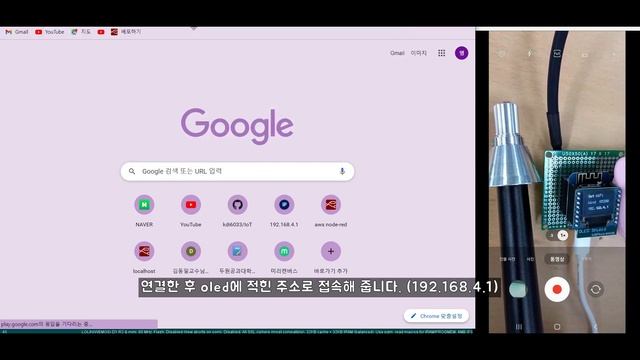Focus the Google search or URL box

pos(237,171)
